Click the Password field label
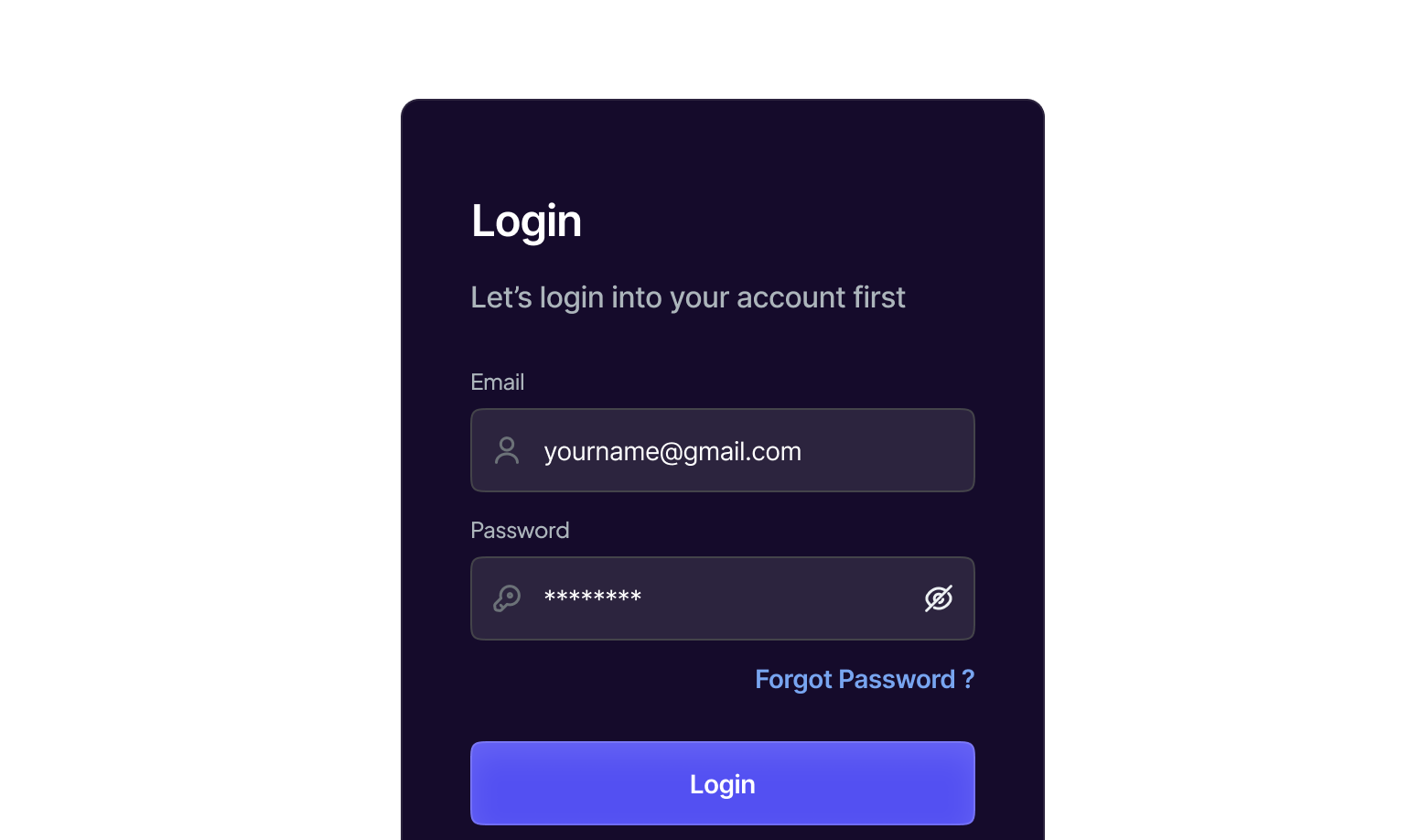1409x840 pixels. [x=520, y=531]
